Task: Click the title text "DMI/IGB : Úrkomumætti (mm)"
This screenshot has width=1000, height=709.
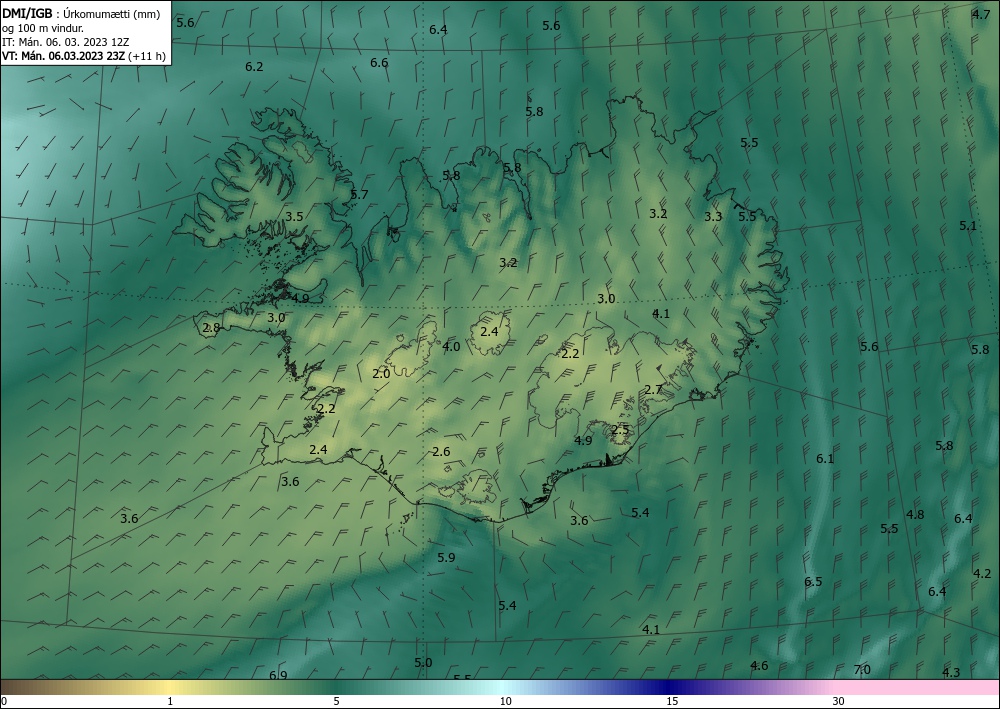Action: (81, 14)
